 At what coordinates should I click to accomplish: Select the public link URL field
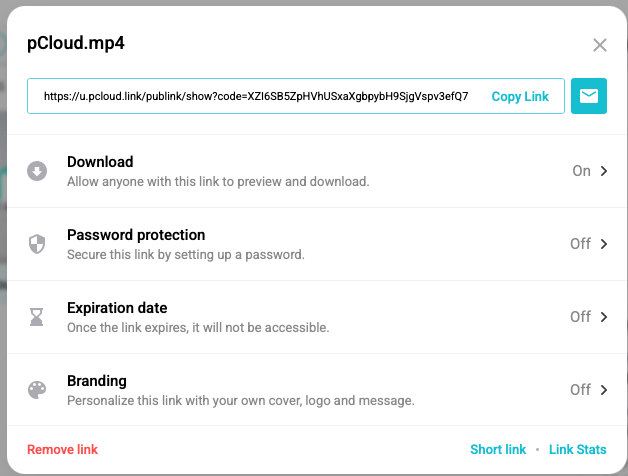click(256, 96)
